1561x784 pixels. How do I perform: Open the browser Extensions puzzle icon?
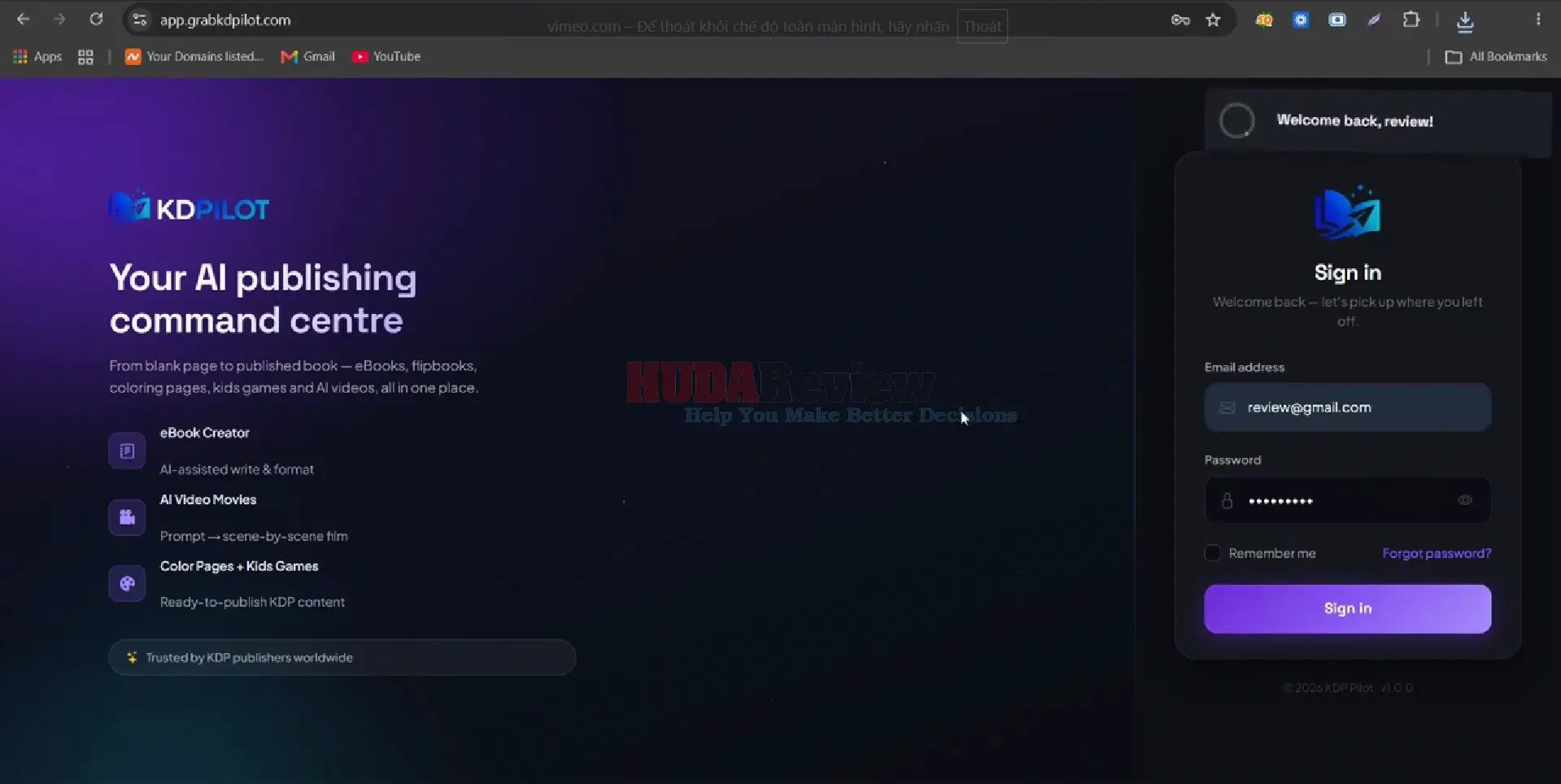click(x=1411, y=20)
